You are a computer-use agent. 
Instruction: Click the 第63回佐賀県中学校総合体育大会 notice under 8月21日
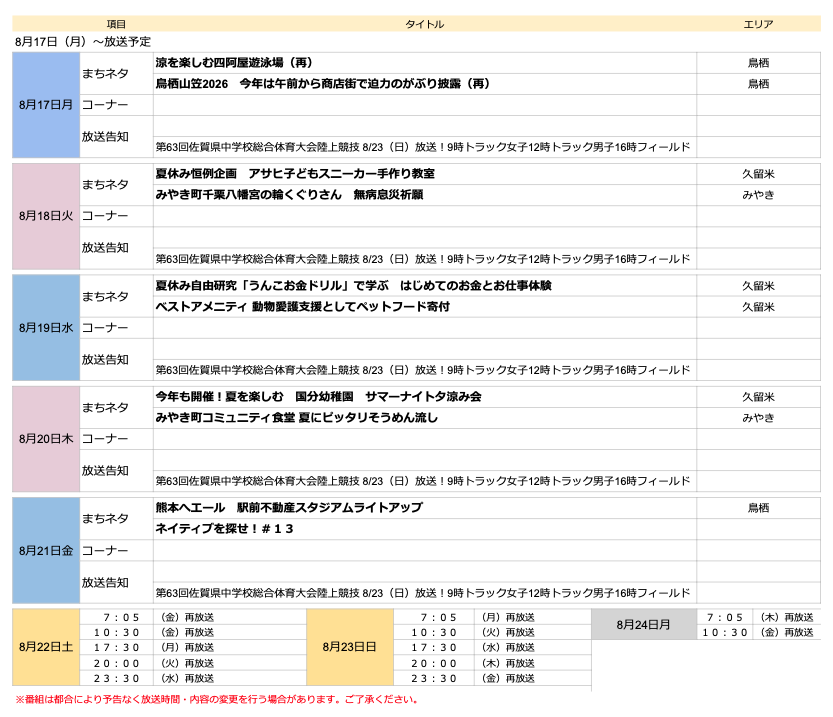[423, 593]
